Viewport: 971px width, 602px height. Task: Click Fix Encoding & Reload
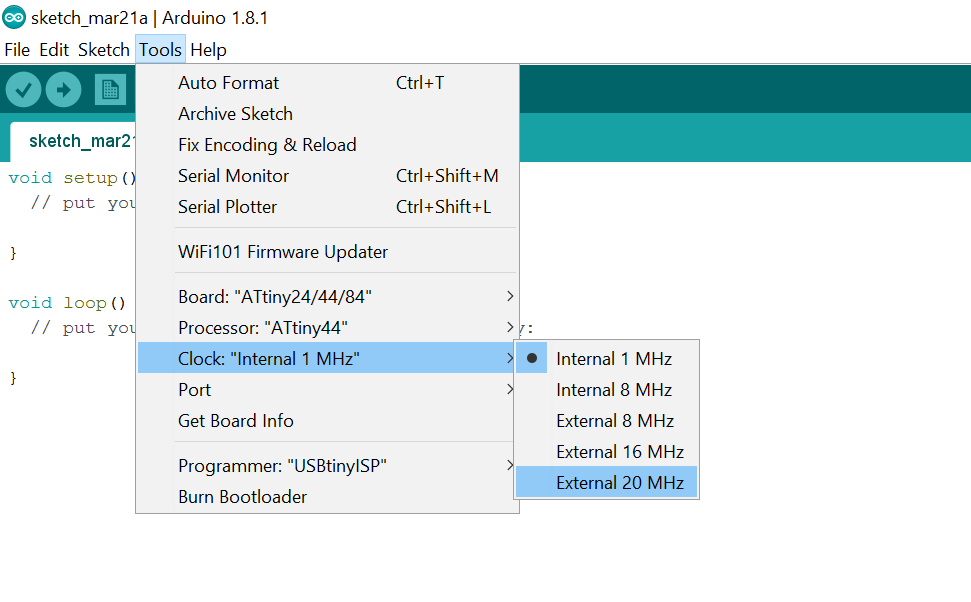point(328,145)
